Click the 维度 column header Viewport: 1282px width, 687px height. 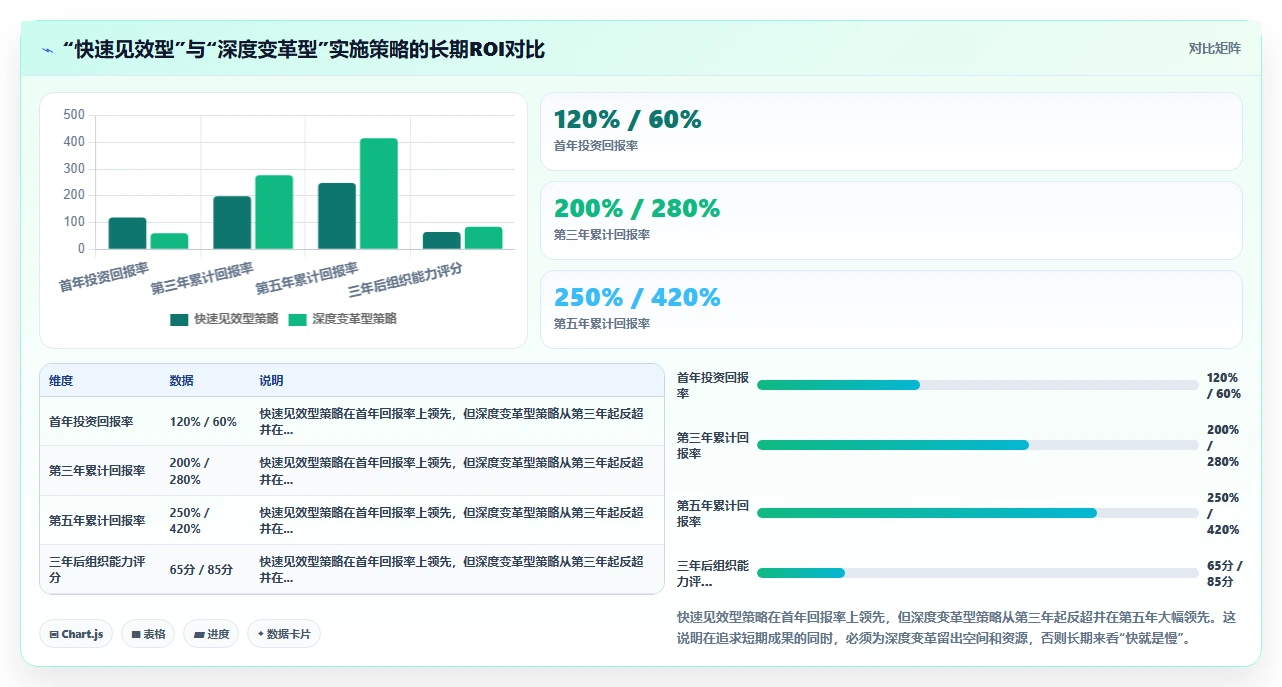click(61, 381)
